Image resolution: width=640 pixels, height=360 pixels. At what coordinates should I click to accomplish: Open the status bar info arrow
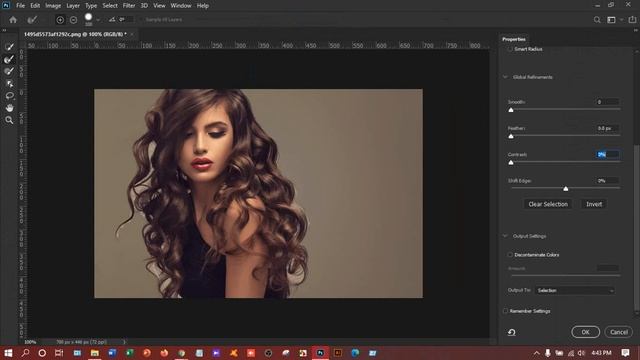tap(124, 342)
